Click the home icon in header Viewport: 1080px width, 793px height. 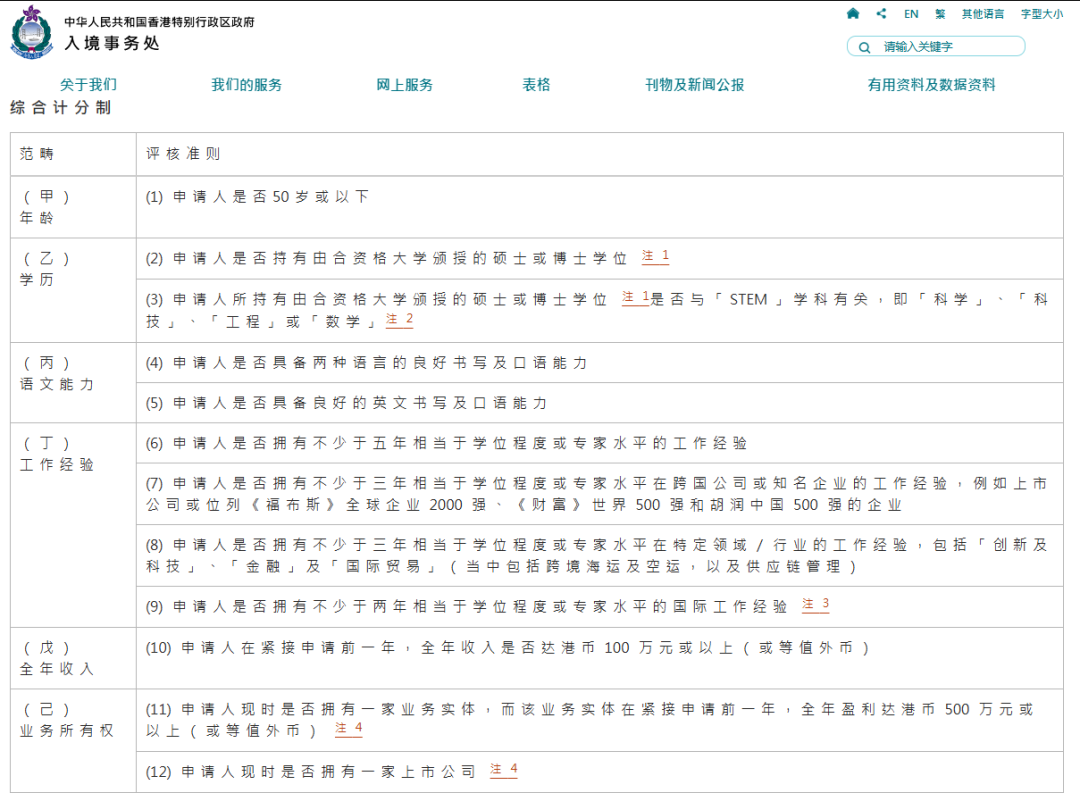pos(853,14)
